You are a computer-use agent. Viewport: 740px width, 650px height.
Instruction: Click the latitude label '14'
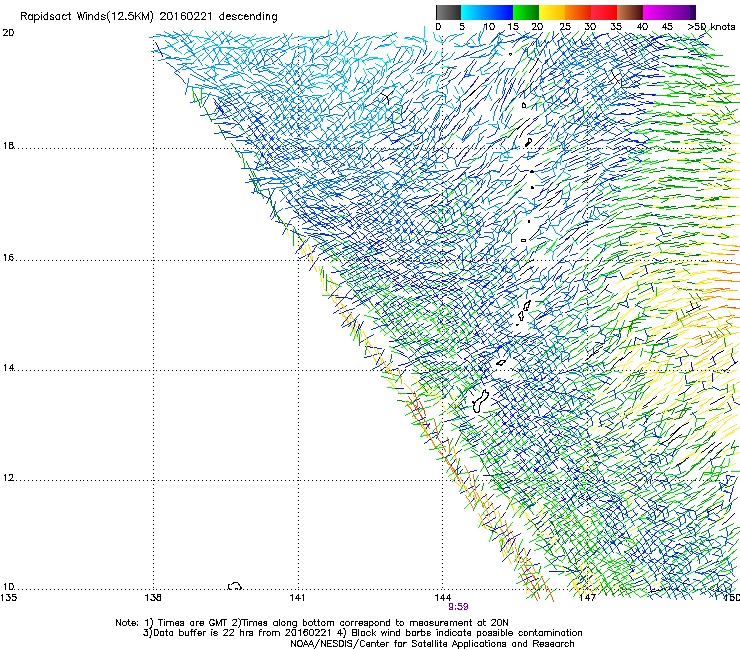tap(8, 368)
